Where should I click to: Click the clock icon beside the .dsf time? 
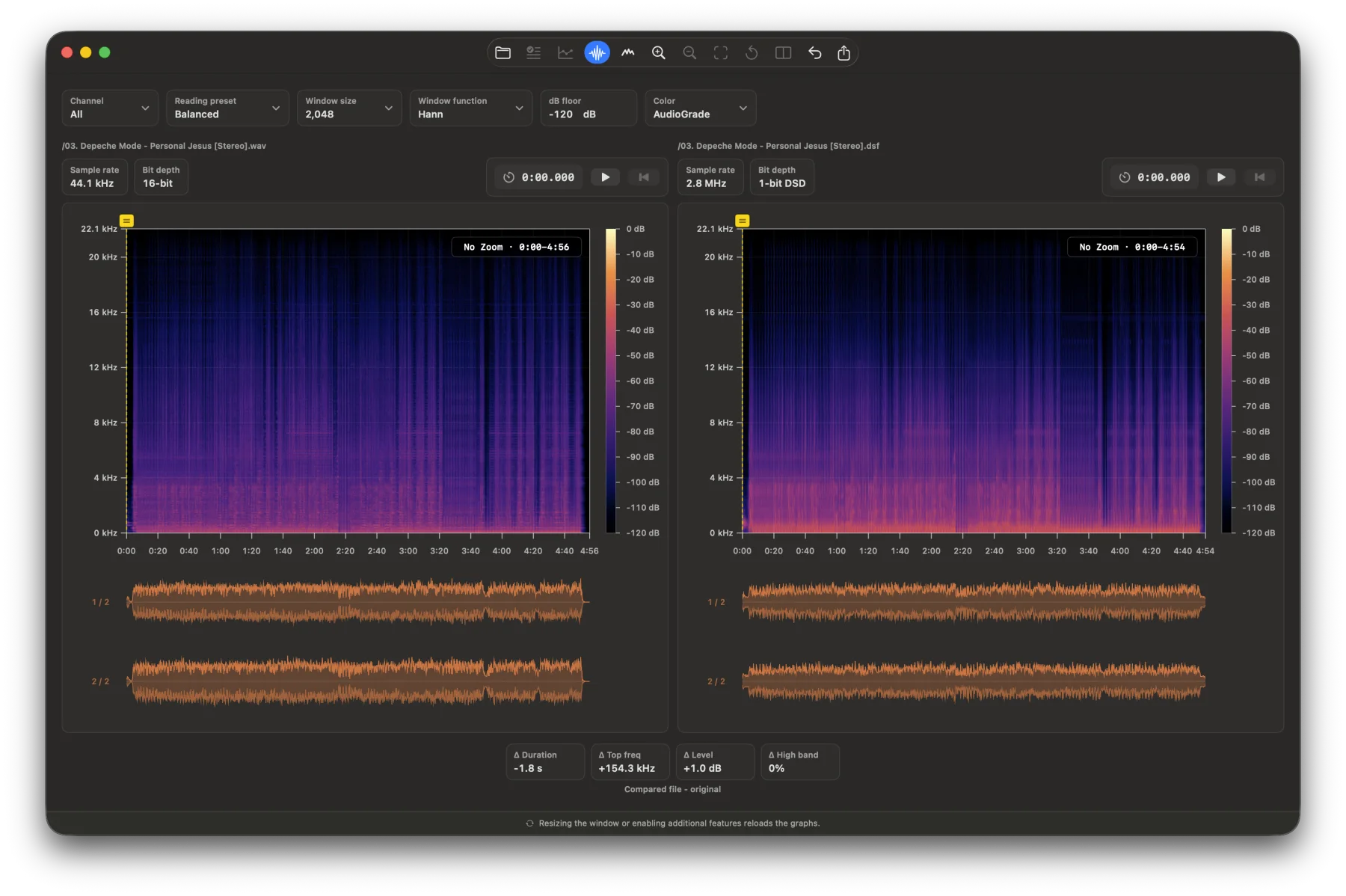[x=1125, y=177]
